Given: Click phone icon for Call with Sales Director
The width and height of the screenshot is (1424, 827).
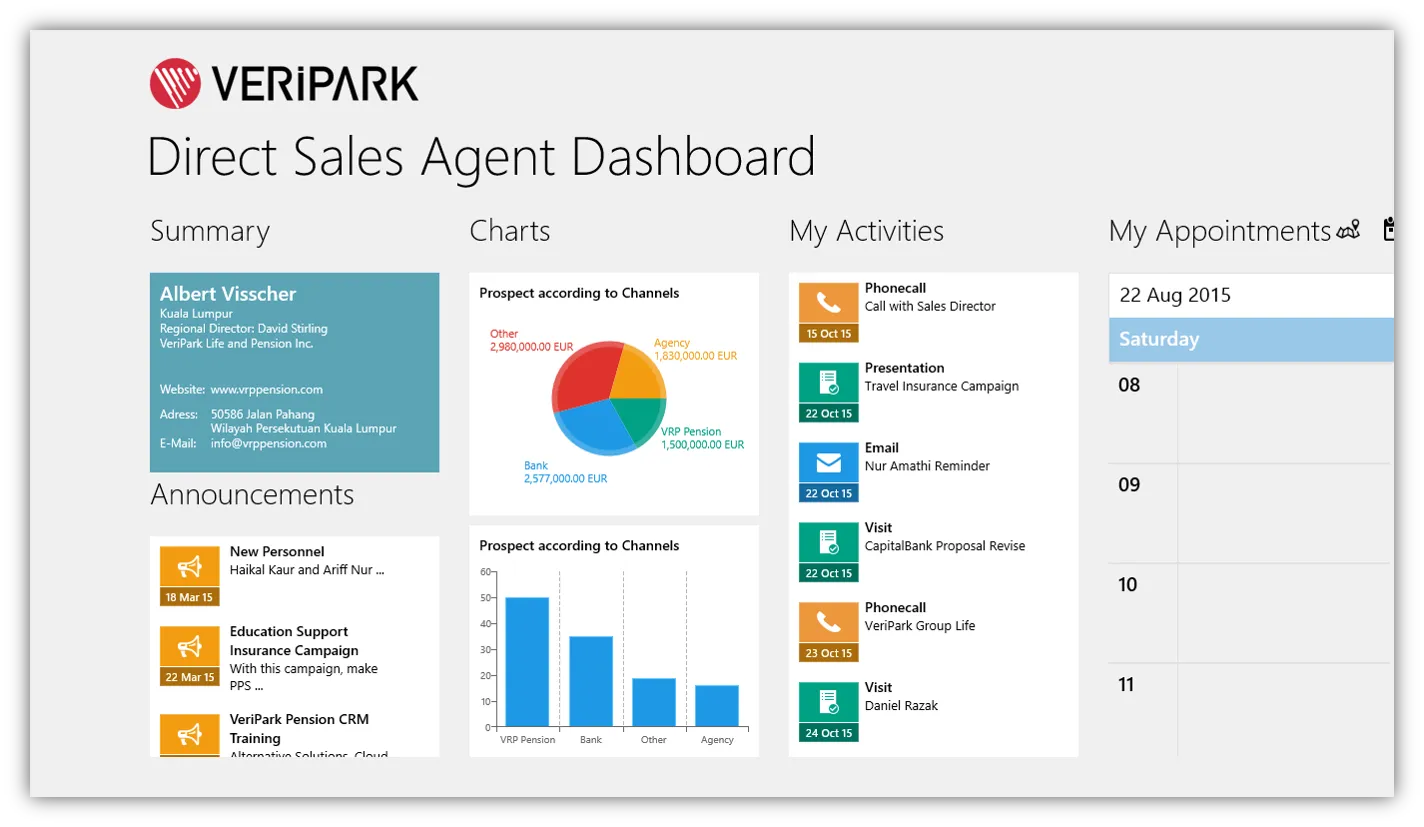Looking at the screenshot, I should (x=828, y=303).
